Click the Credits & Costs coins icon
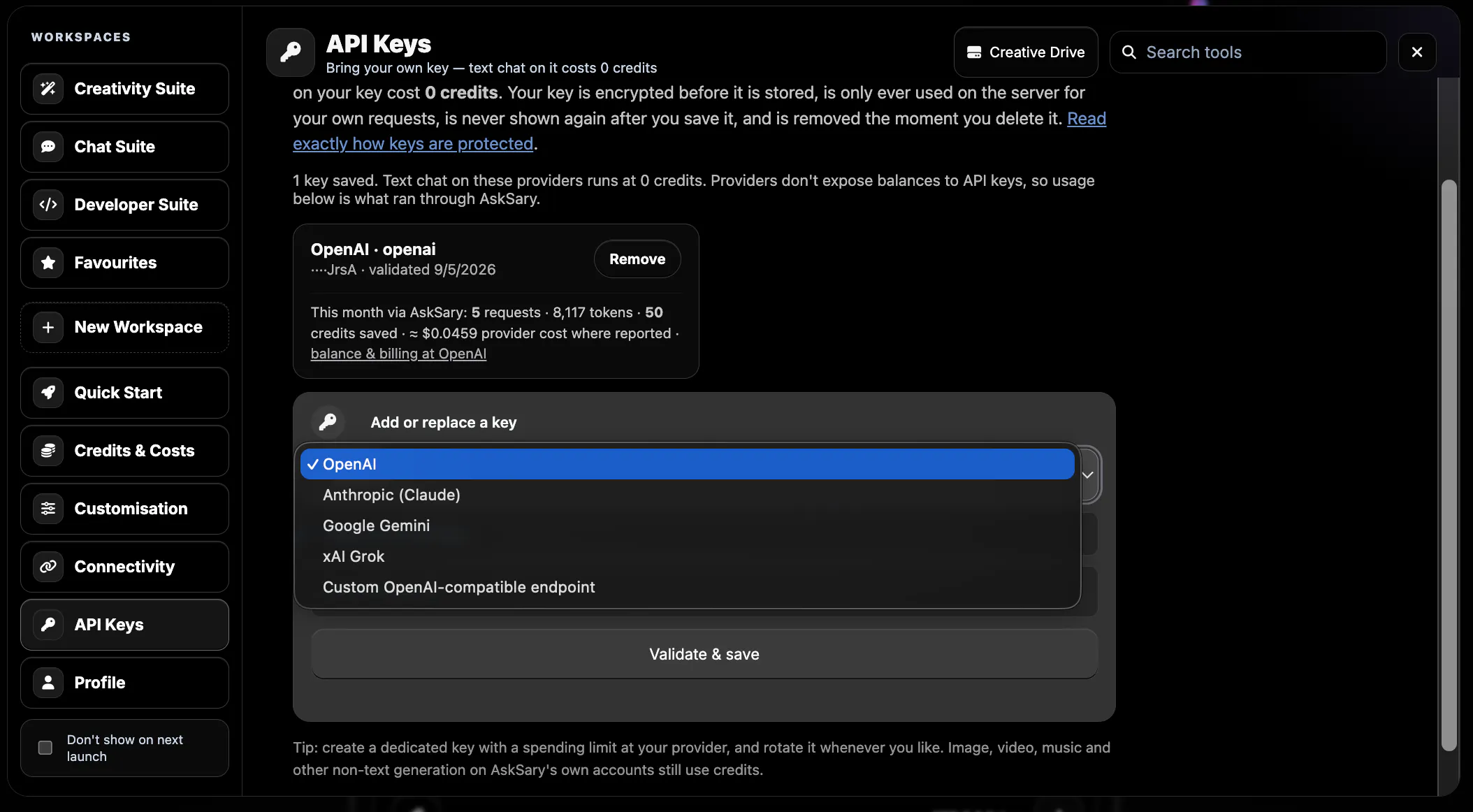This screenshot has height=812, width=1473. tap(48, 451)
